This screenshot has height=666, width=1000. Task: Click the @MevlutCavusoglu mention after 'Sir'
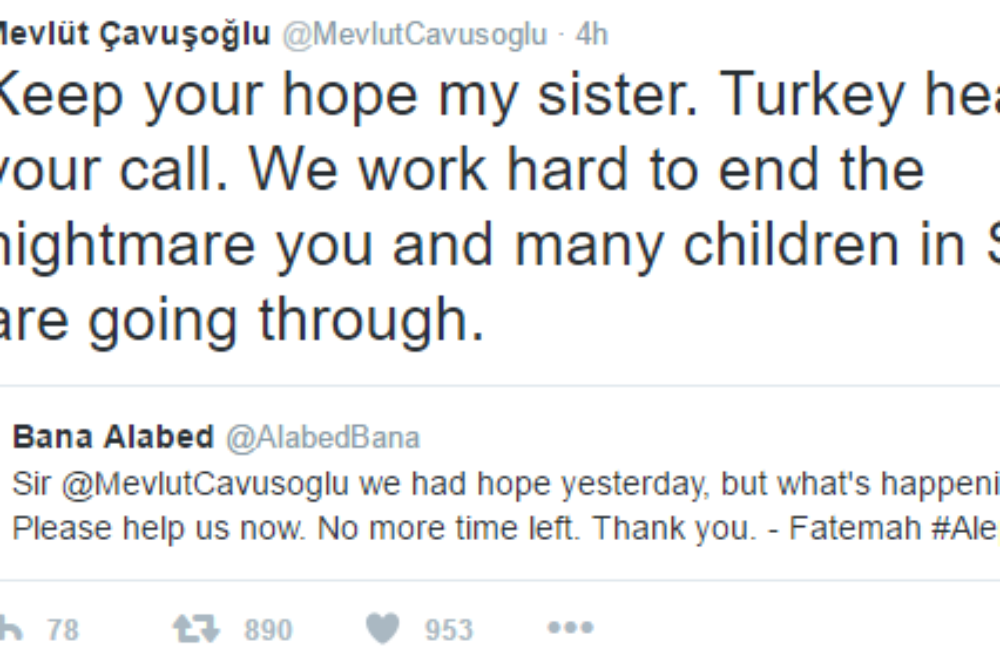click(206, 483)
